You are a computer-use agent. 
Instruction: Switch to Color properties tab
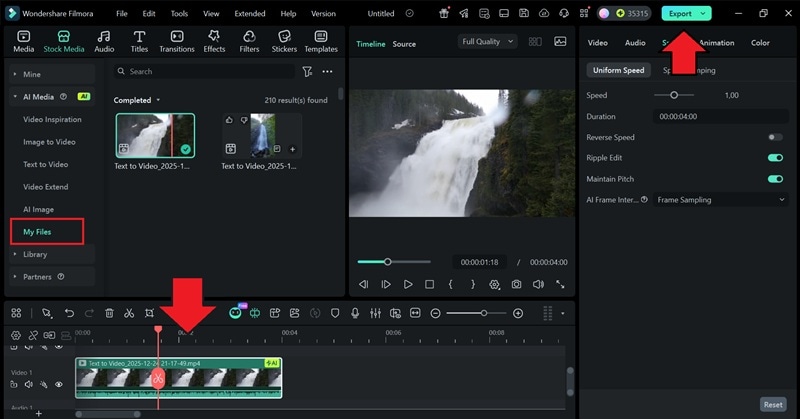760,43
